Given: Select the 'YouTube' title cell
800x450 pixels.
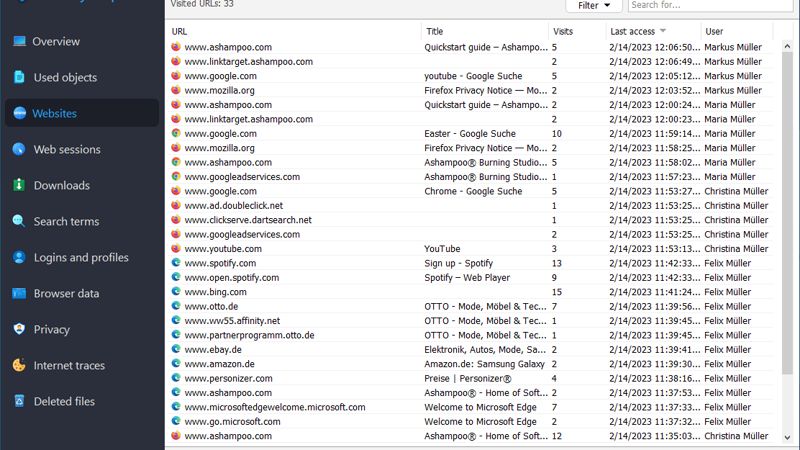Looking at the screenshot, I should (x=442, y=249).
